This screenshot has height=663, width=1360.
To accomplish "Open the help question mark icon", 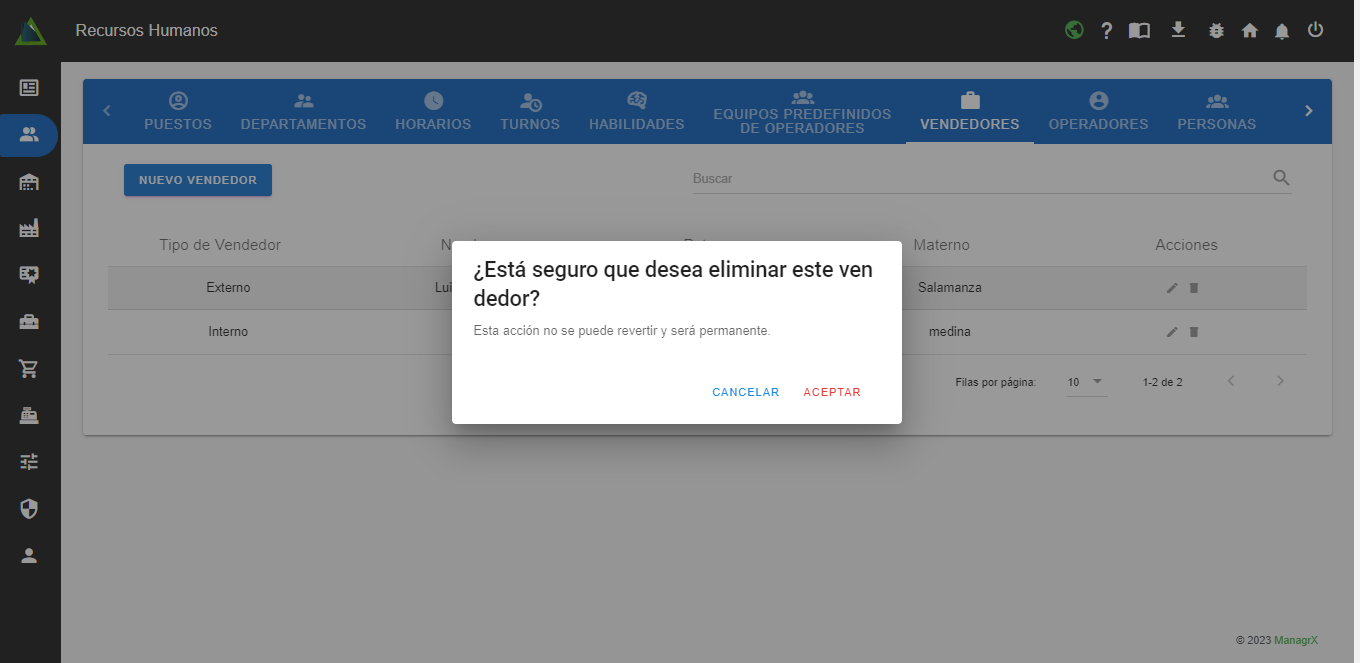I will 1106,31.
